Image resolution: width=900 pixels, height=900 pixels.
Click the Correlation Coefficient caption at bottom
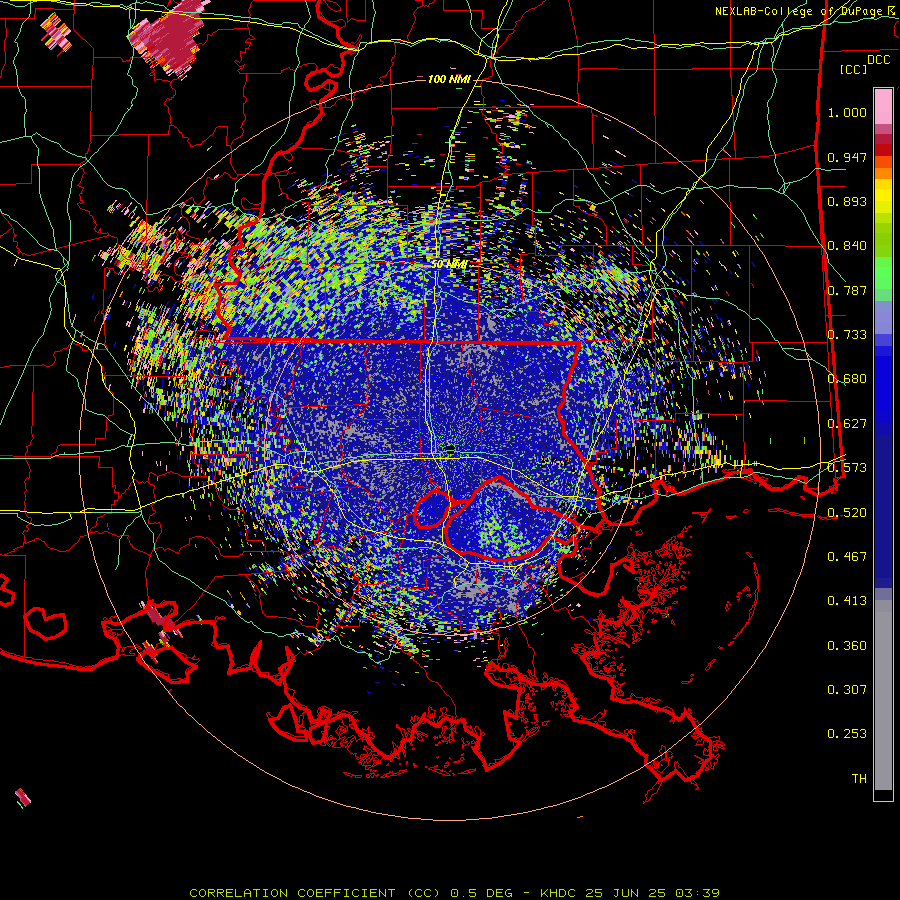point(454,893)
